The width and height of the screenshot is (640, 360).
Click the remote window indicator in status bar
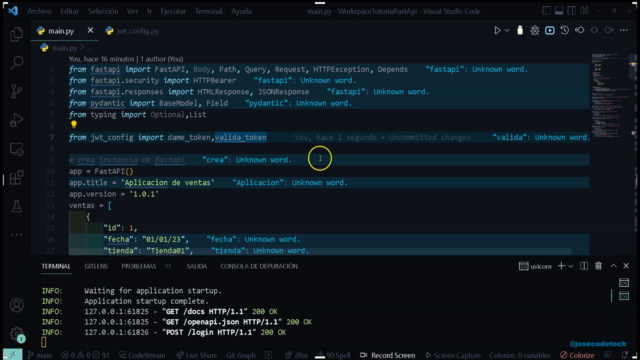click(x=12, y=355)
